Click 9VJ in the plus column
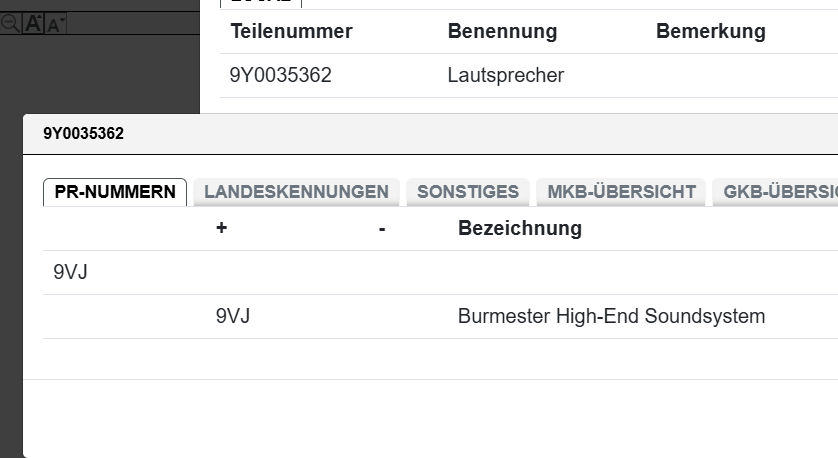Viewport: 838px width, 458px height. [x=232, y=316]
